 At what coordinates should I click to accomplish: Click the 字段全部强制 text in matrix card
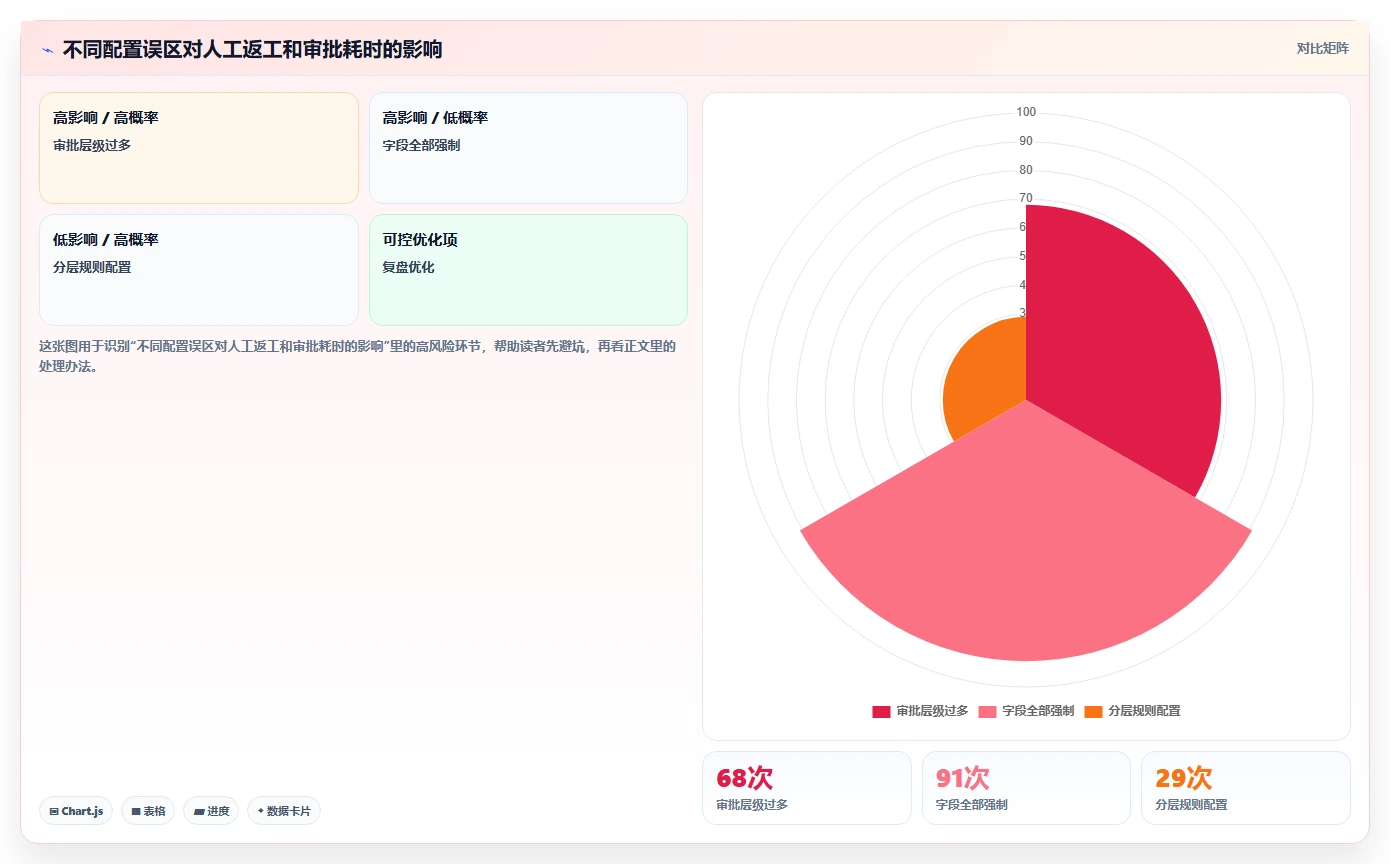421,145
